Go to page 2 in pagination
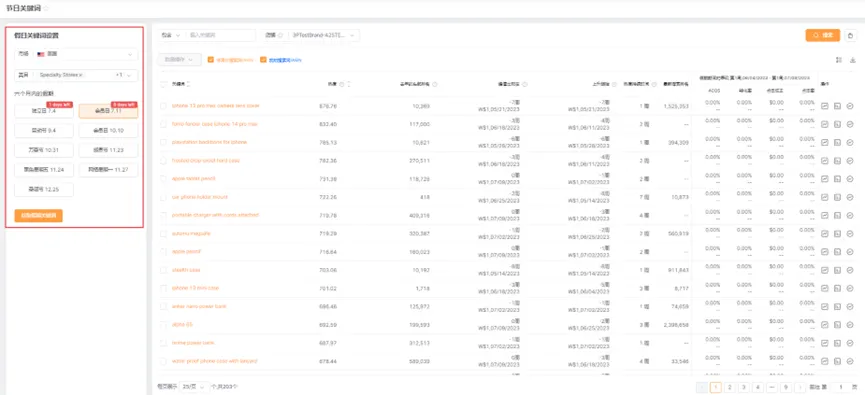 pos(729,387)
